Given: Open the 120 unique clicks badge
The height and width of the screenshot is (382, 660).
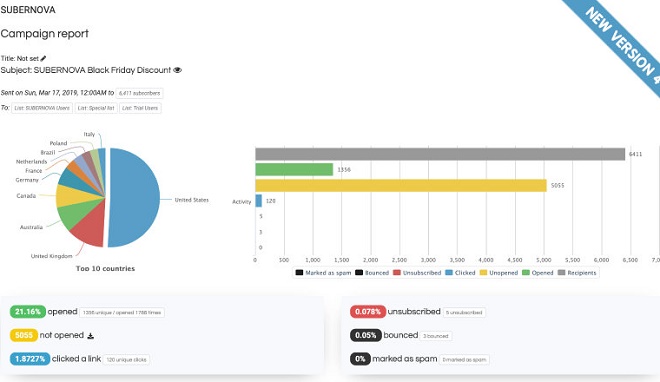Looking at the screenshot, I should [x=126, y=360].
